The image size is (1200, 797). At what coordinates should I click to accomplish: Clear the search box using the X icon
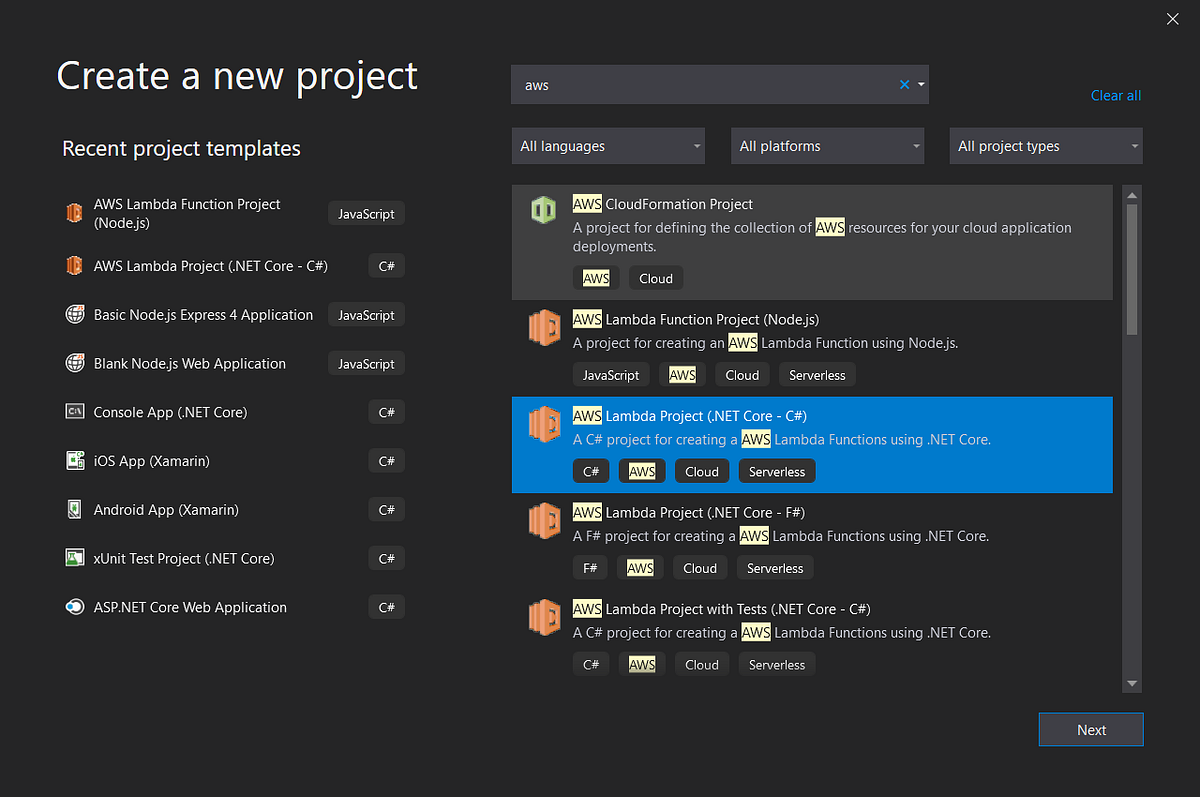(x=903, y=84)
